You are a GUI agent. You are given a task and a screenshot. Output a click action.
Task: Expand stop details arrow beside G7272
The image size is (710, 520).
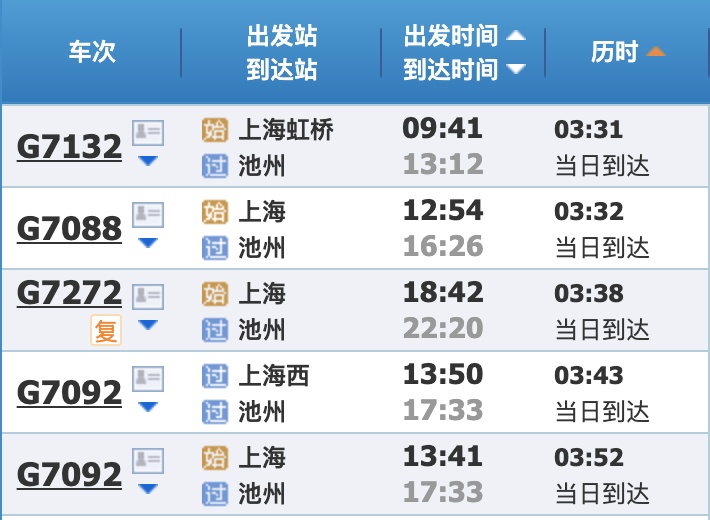pyautogui.click(x=148, y=325)
